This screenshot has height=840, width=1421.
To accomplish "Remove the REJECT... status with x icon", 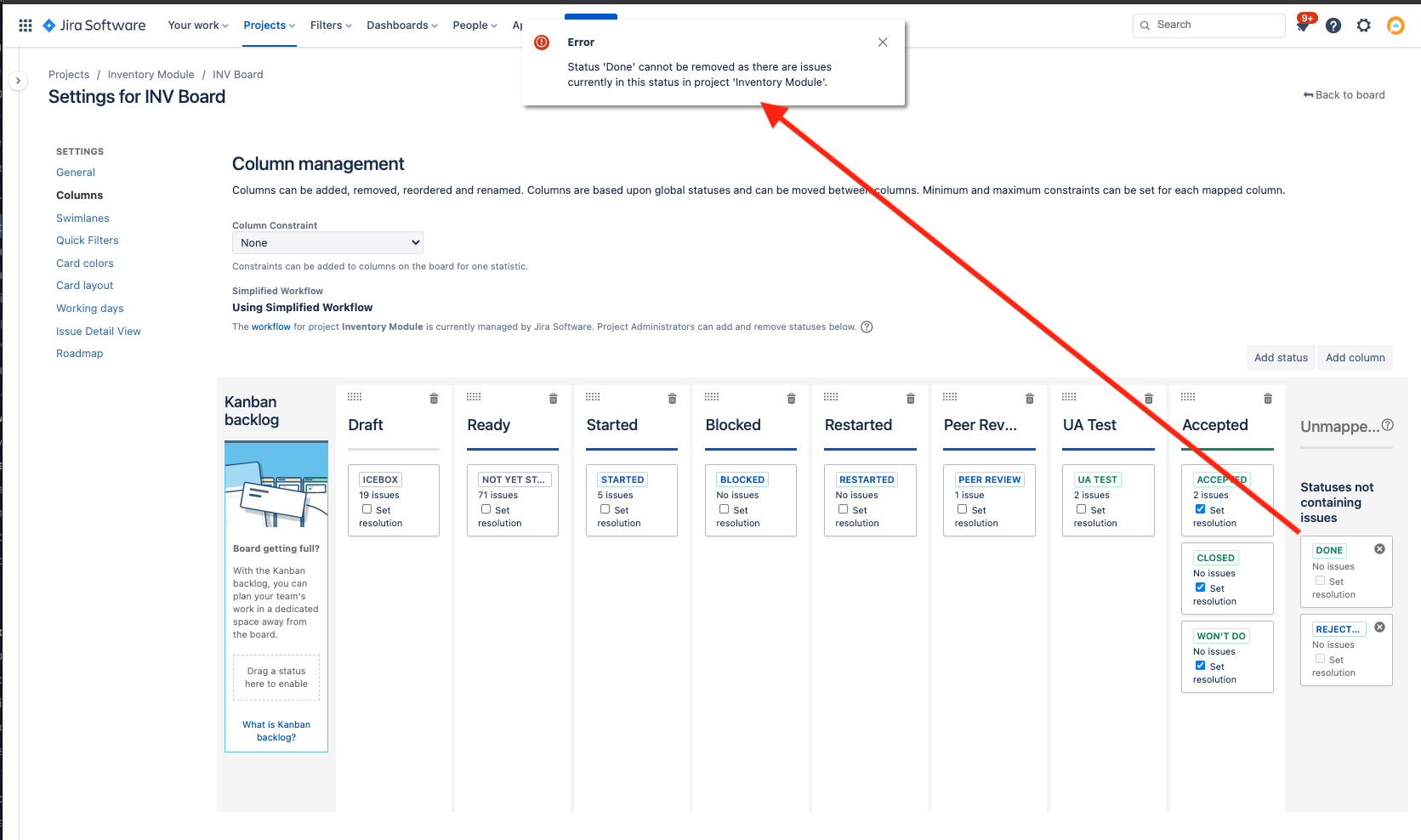I will click(1379, 627).
